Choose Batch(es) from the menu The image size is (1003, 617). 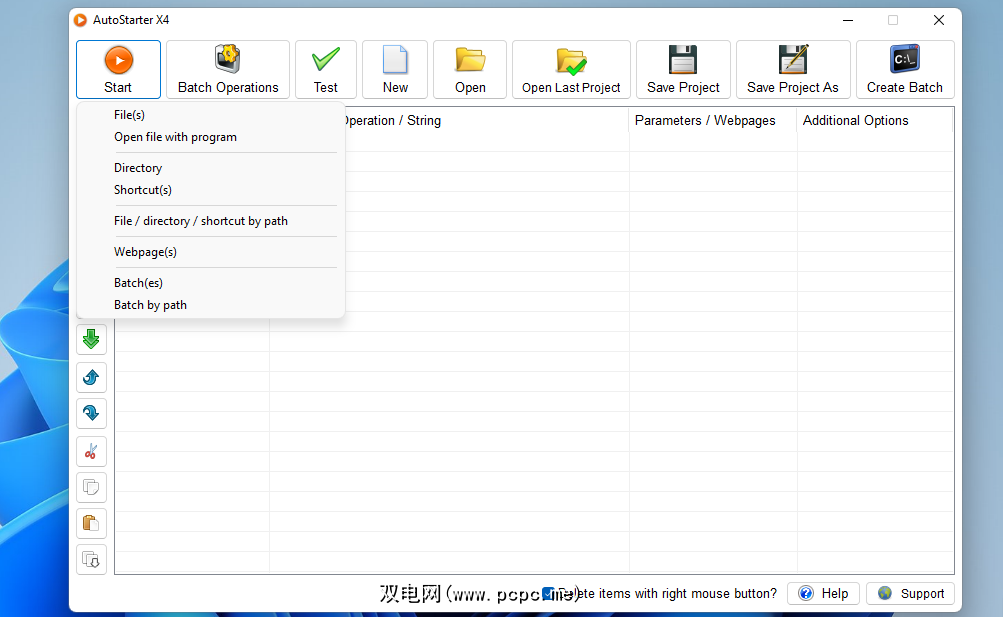[x=210, y=283]
